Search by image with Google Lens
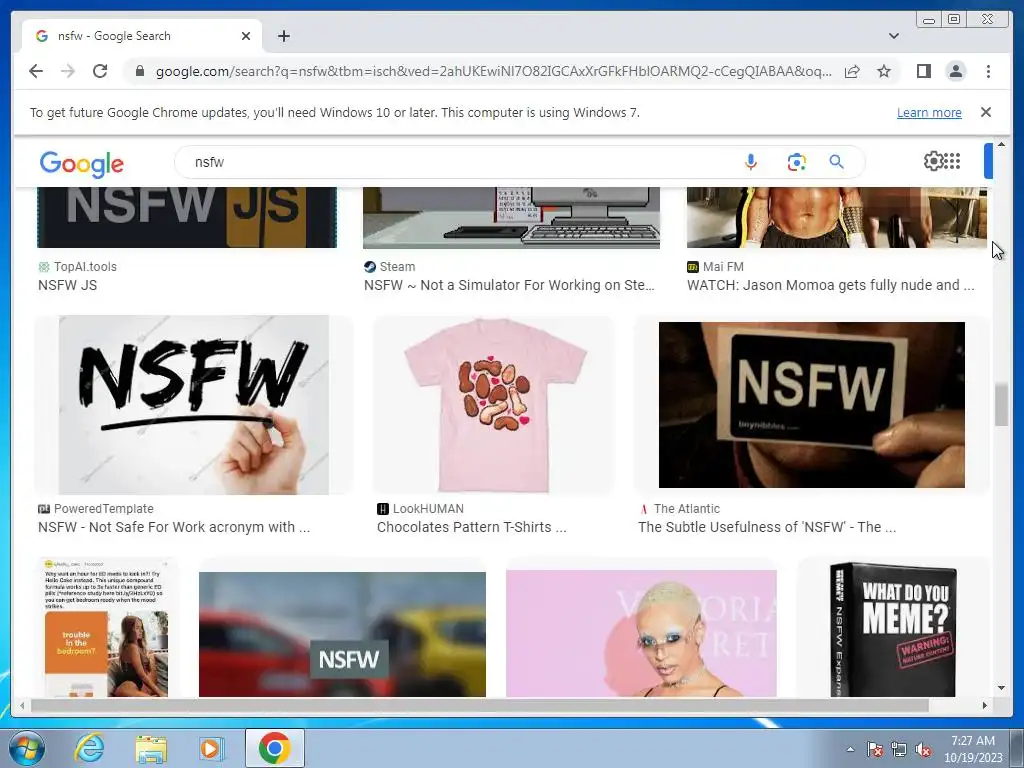The image size is (1024, 768). [796, 162]
